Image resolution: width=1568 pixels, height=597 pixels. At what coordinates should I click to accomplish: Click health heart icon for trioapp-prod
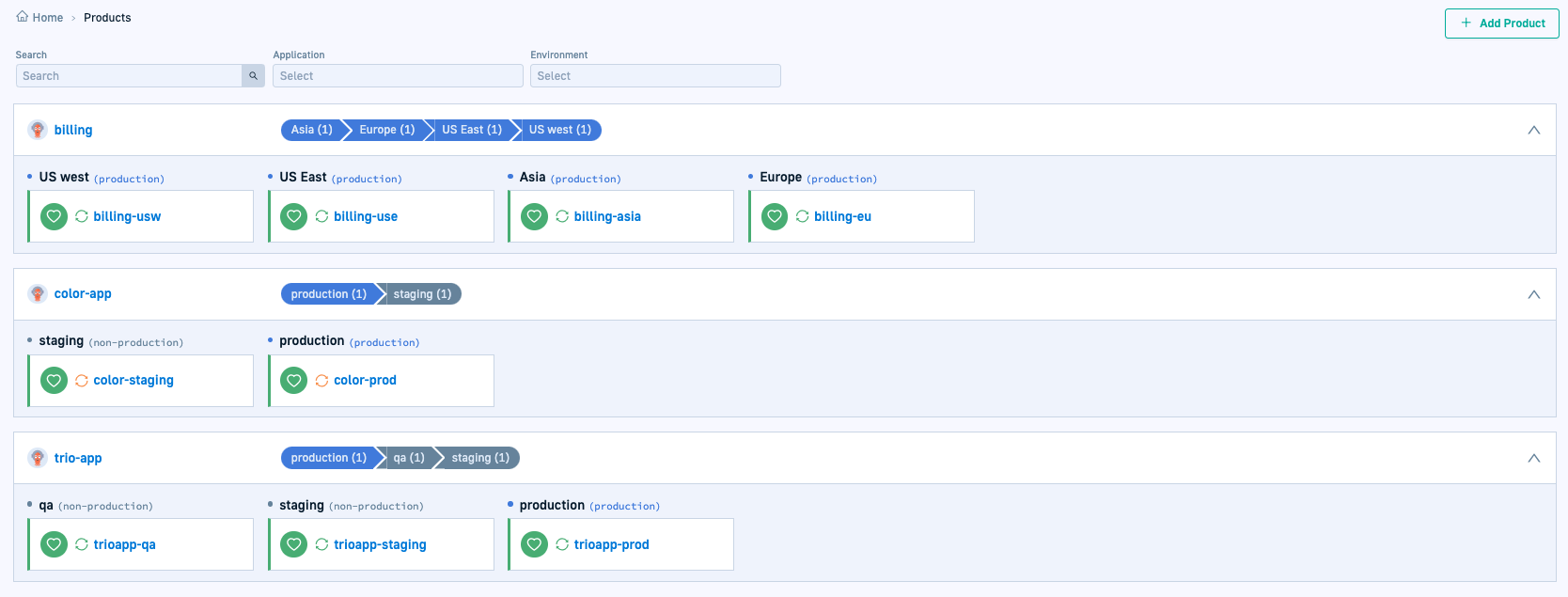(535, 544)
